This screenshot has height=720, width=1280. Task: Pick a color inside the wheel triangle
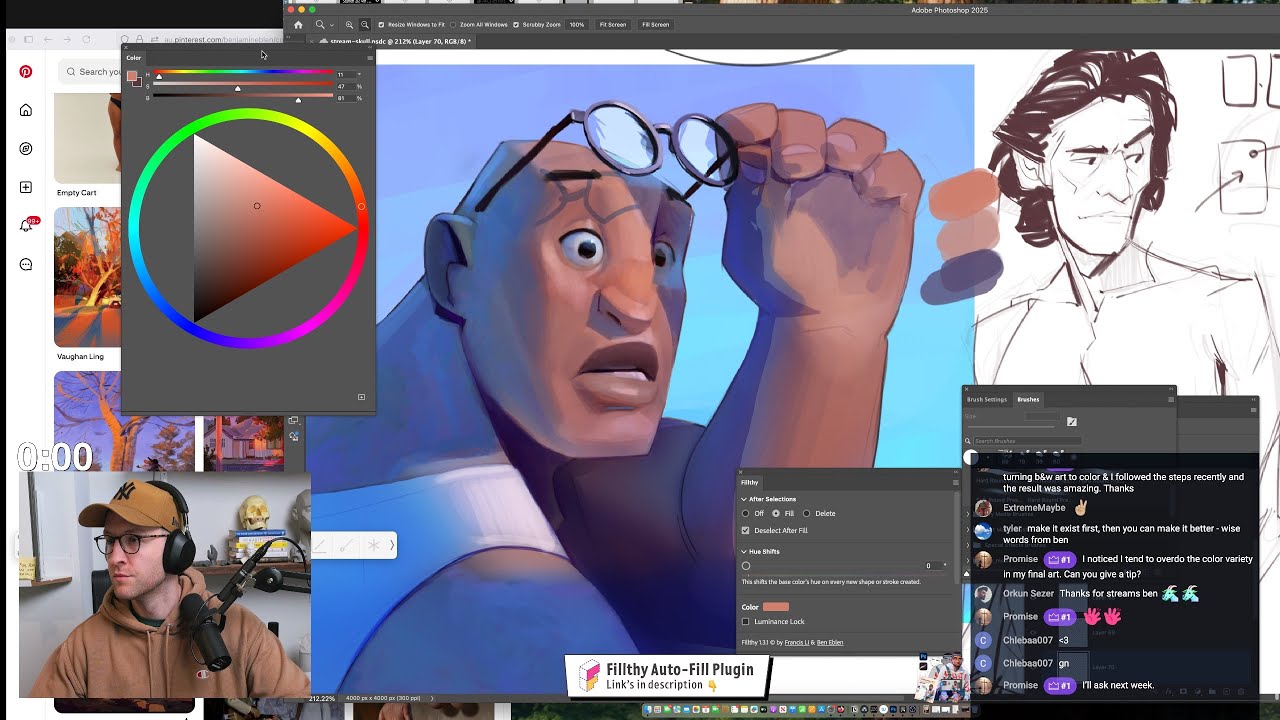click(x=250, y=228)
